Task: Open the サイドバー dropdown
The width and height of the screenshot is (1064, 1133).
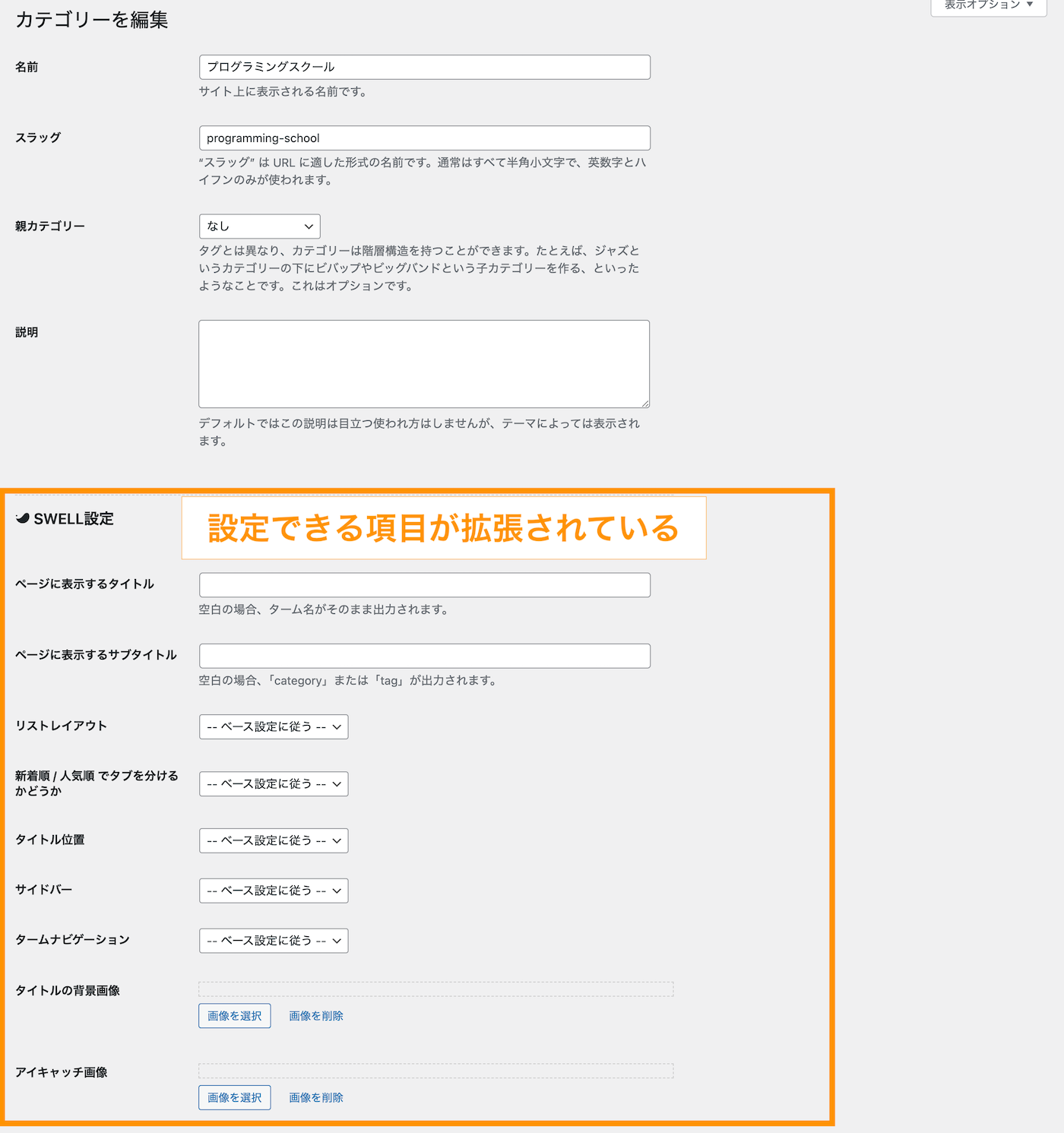Action: [274, 891]
